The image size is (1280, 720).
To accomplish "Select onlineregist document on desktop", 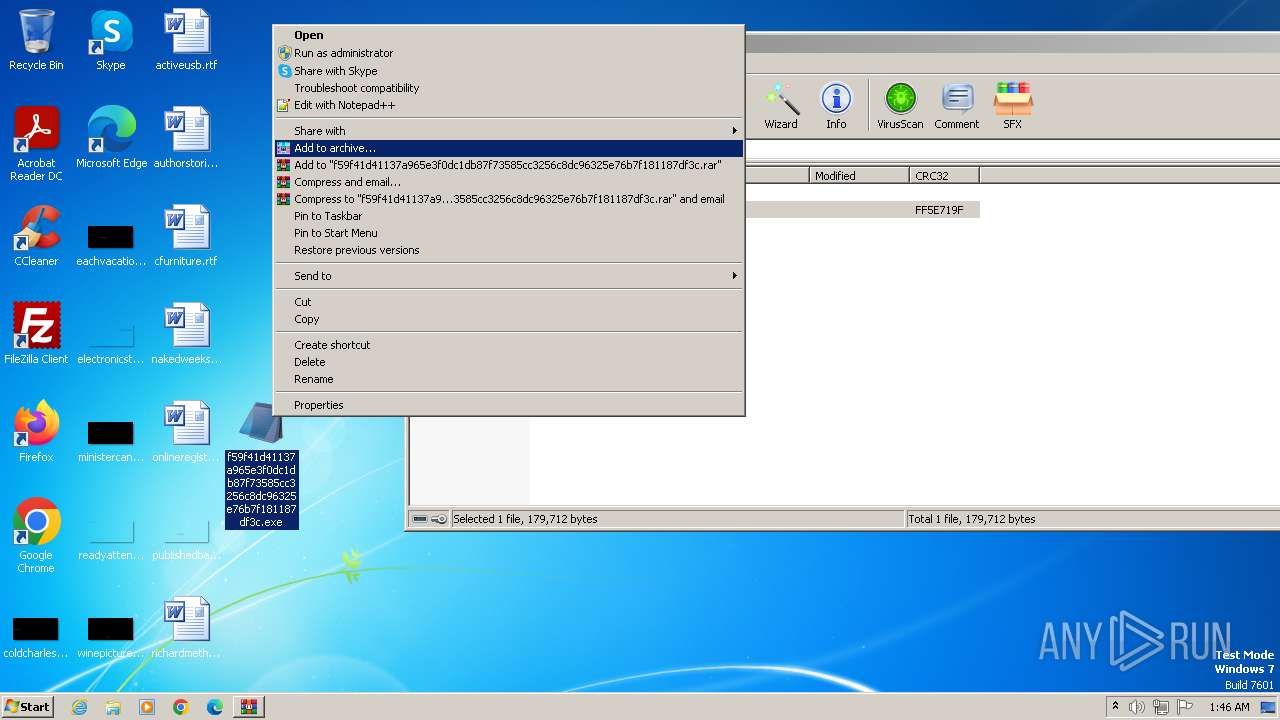I will (186, 432).
